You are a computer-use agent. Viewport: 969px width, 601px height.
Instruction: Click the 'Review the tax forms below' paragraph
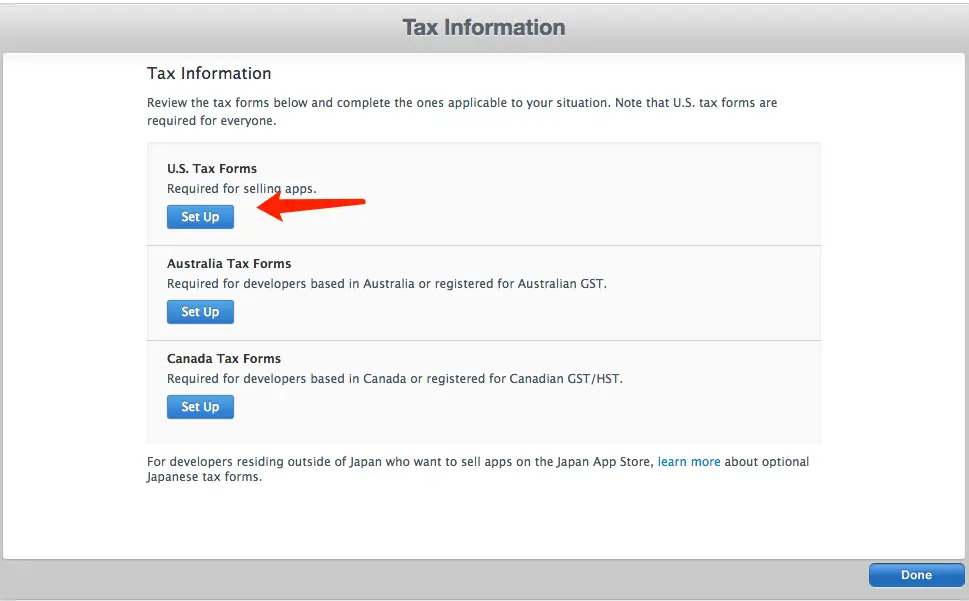[462, 111]
